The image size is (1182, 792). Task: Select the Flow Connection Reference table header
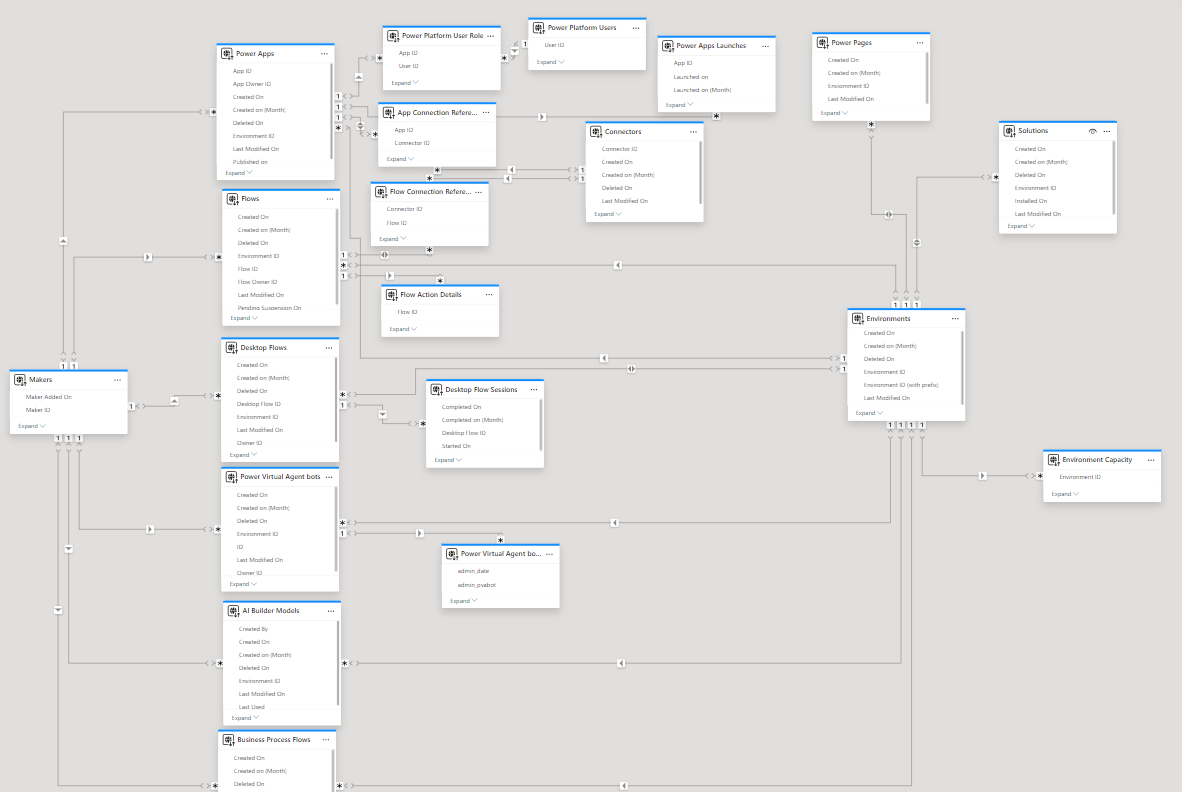[430, 191]
